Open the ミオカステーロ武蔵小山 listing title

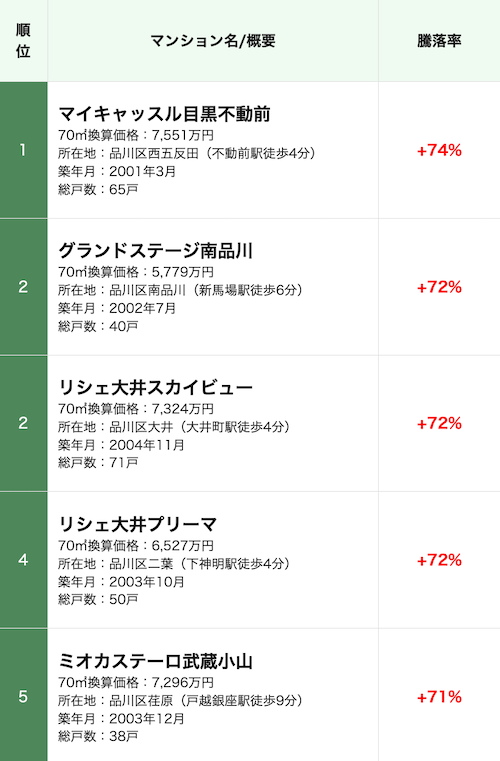(155, 662)
